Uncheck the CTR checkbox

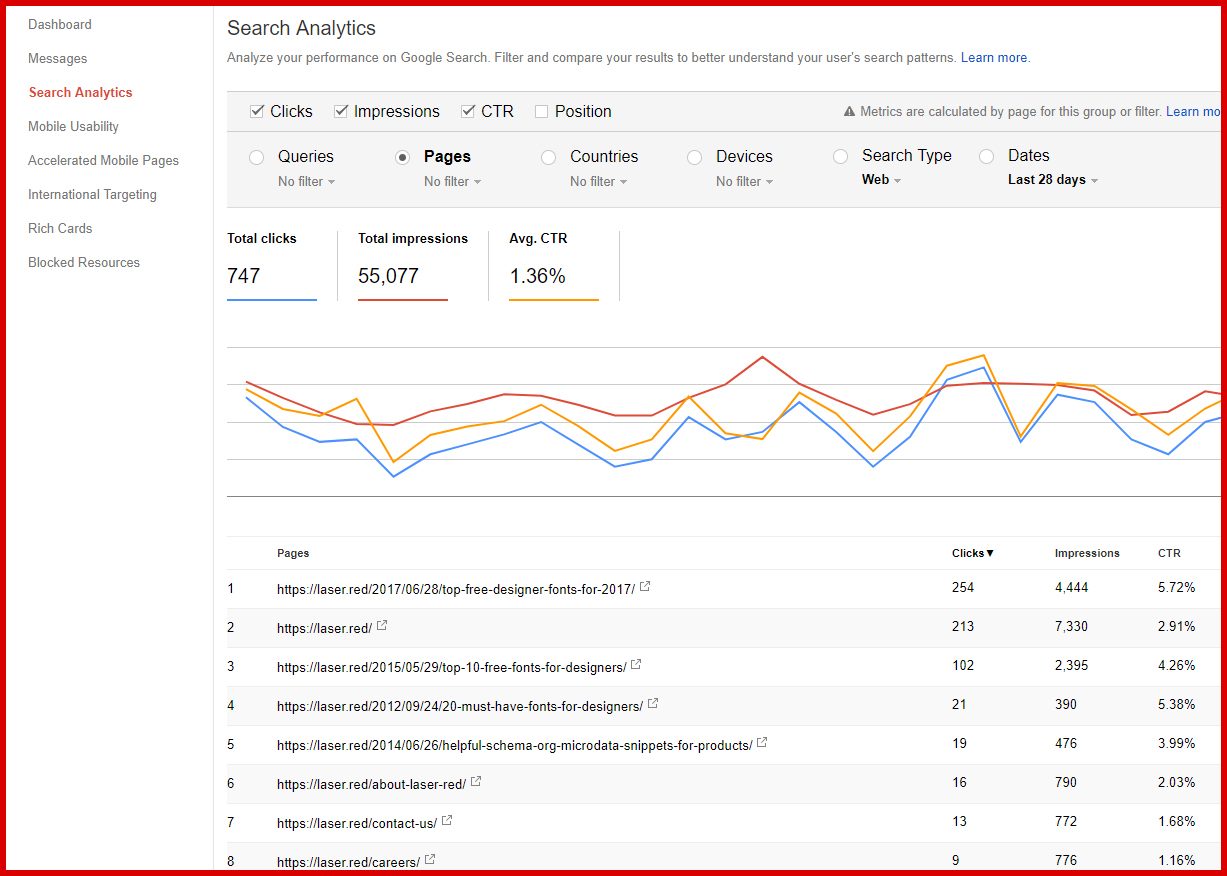tap(468, 111)
